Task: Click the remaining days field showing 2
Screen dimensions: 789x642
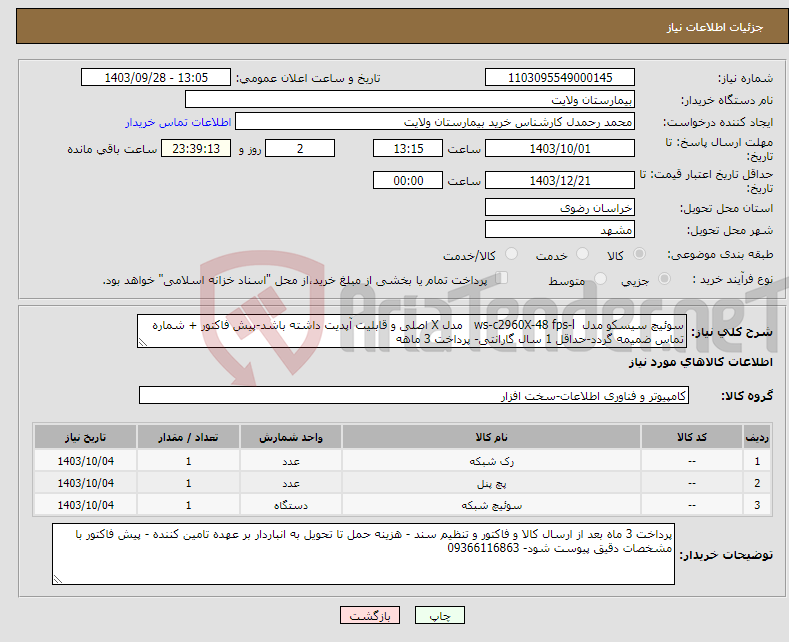Action: click(300, 148)
